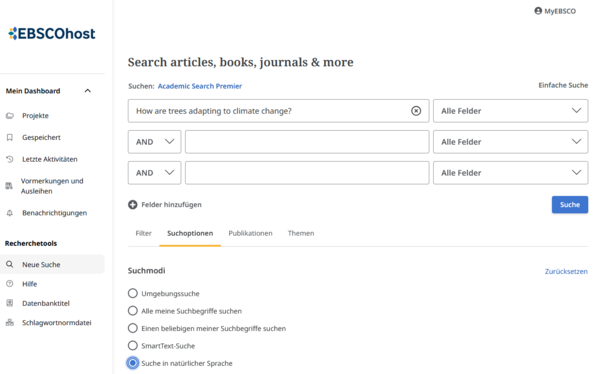The image size is (596, 374).
Task: Choose Alle meine Suchbegriffe suchen option
Action: pos(133,311)
